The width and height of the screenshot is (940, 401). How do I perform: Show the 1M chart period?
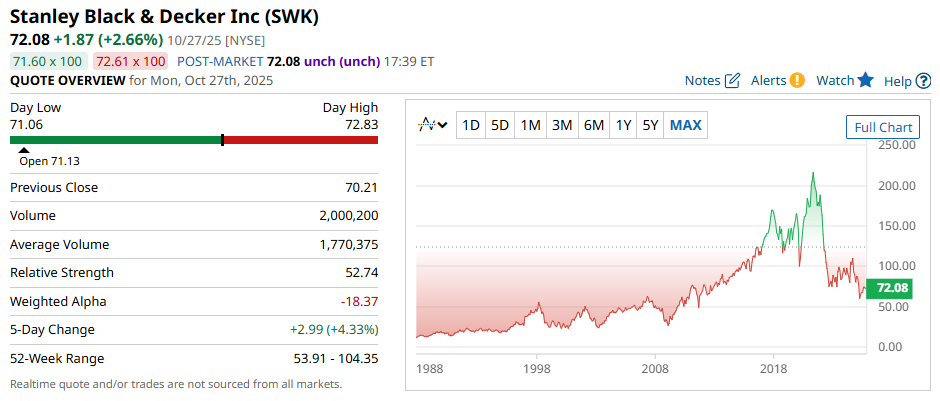[531, 125]
